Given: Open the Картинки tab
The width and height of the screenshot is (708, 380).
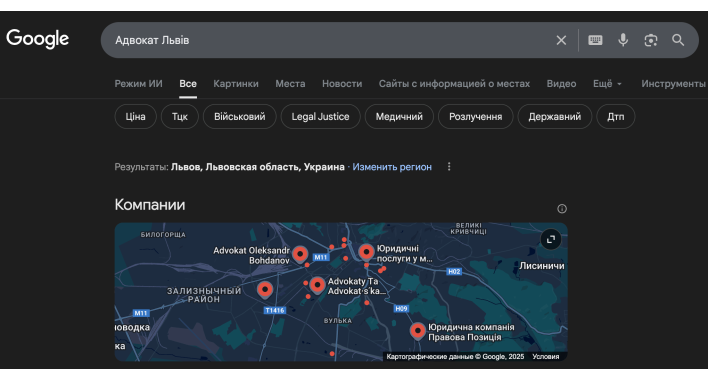Looking at the screenshot, I should [x=236, y=83].
